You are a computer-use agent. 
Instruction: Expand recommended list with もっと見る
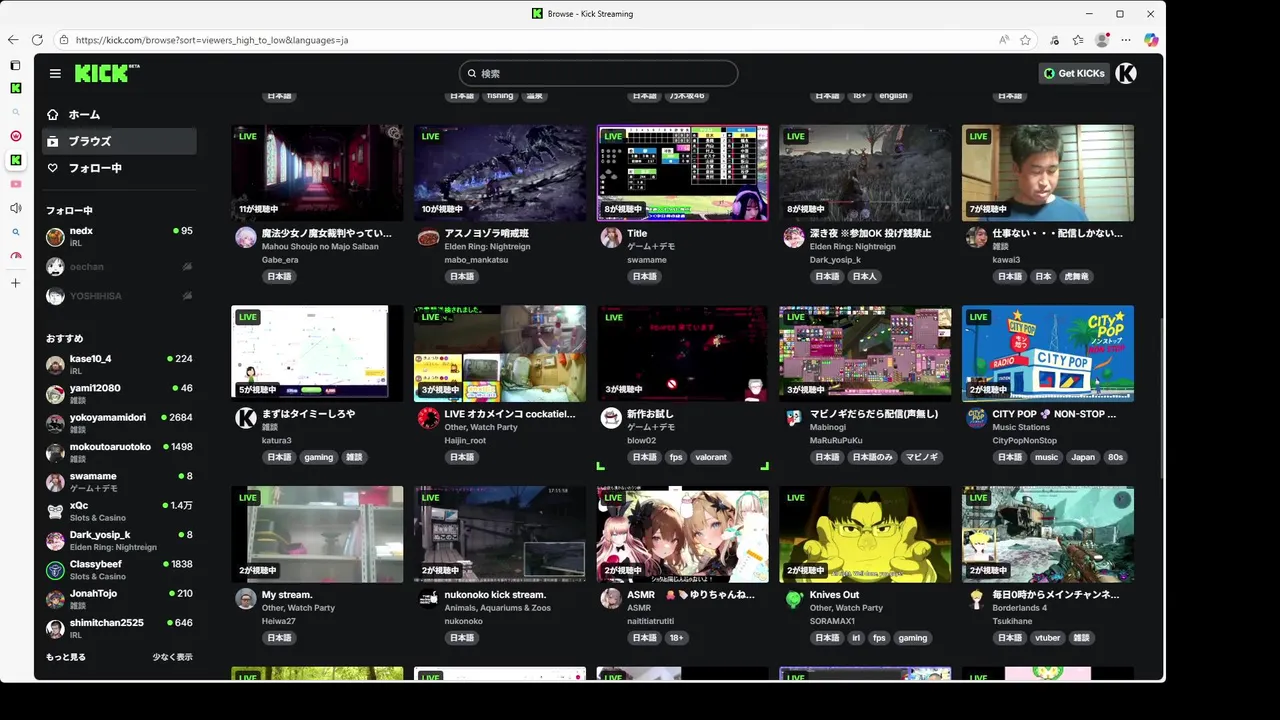point(66,657)
